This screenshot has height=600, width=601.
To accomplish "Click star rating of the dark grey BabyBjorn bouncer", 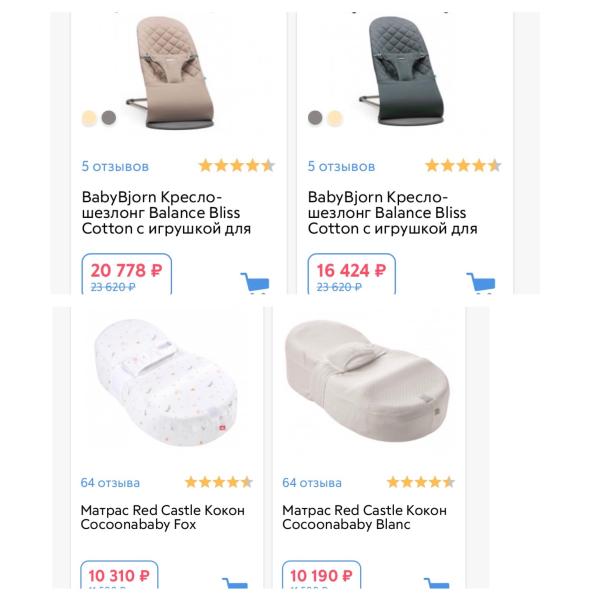I will (463, 166).
